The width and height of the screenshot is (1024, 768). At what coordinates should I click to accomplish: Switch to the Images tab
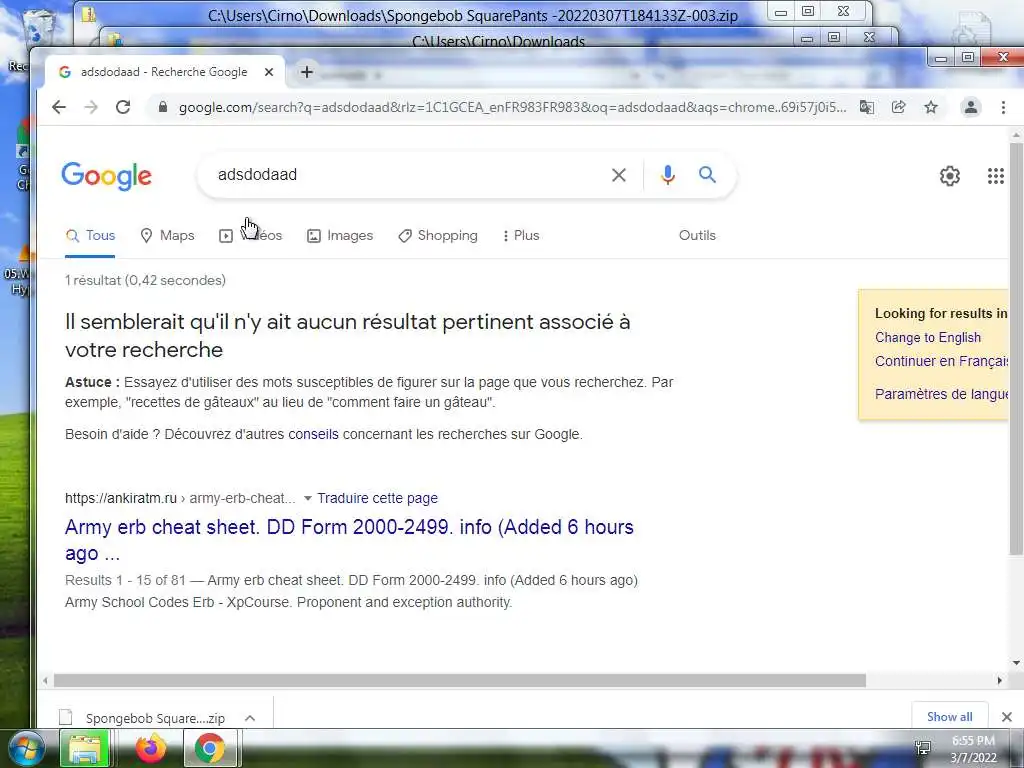[340, 235]
